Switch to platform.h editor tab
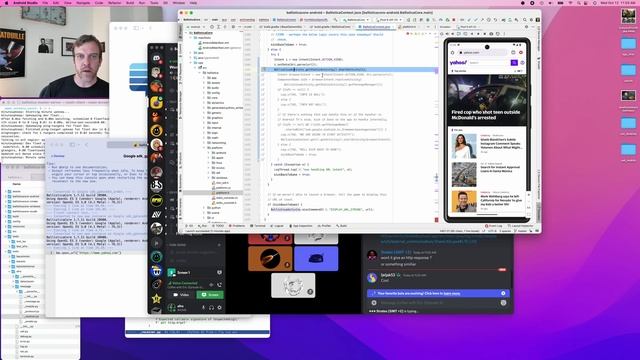 (409, 27)
